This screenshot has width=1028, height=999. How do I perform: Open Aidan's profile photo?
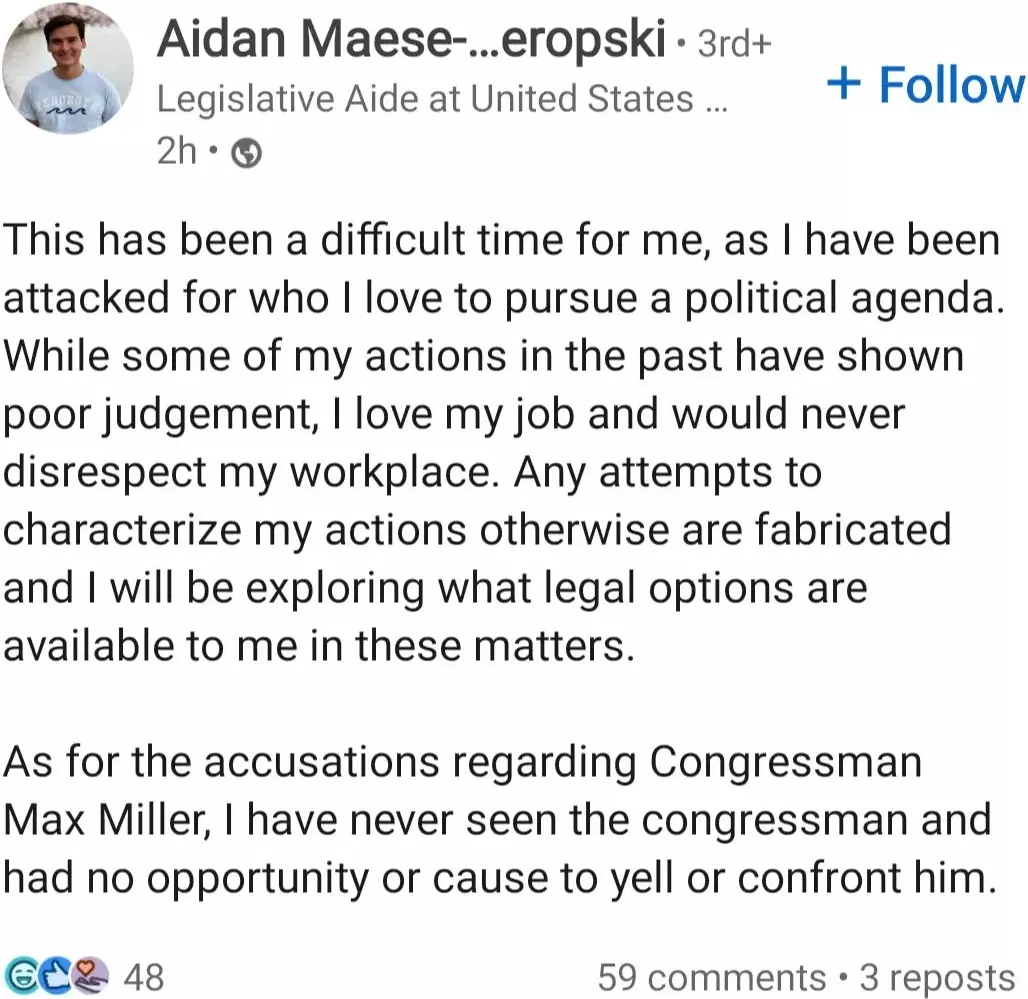pyautogui.click(x=68, y=70)
